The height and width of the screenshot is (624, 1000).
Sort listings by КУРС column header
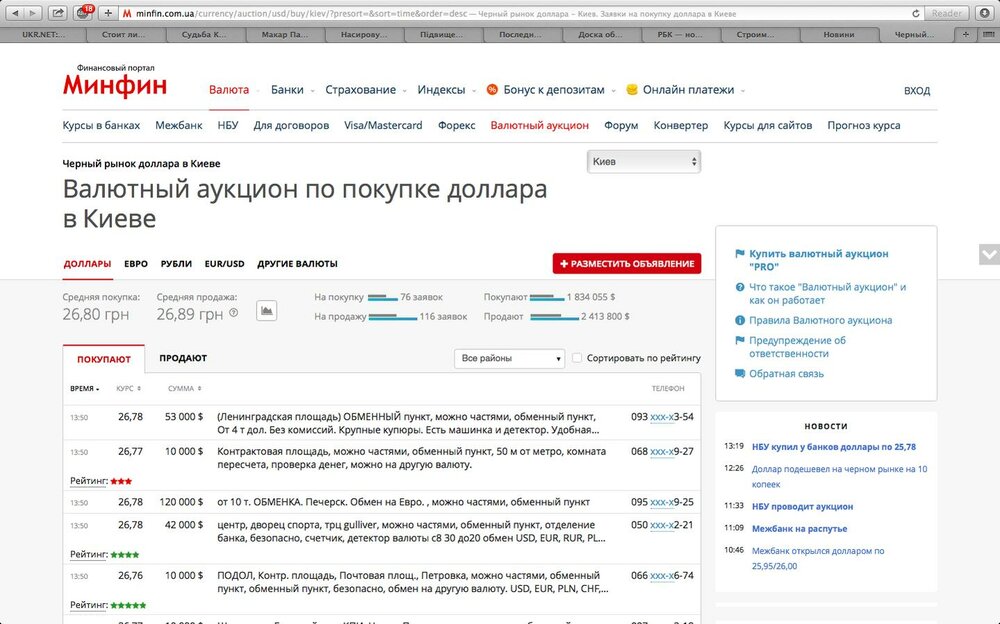[x=128, y=388]
